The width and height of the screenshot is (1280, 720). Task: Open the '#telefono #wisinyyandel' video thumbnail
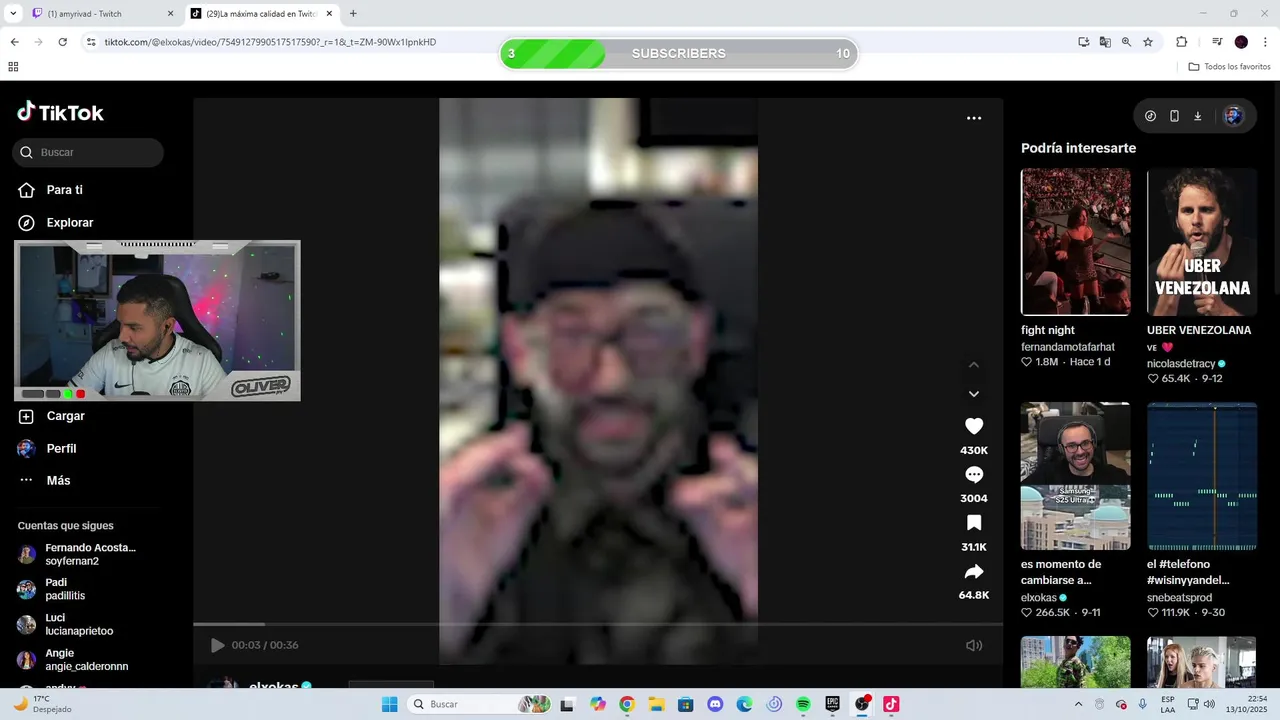pos(1202,476)
